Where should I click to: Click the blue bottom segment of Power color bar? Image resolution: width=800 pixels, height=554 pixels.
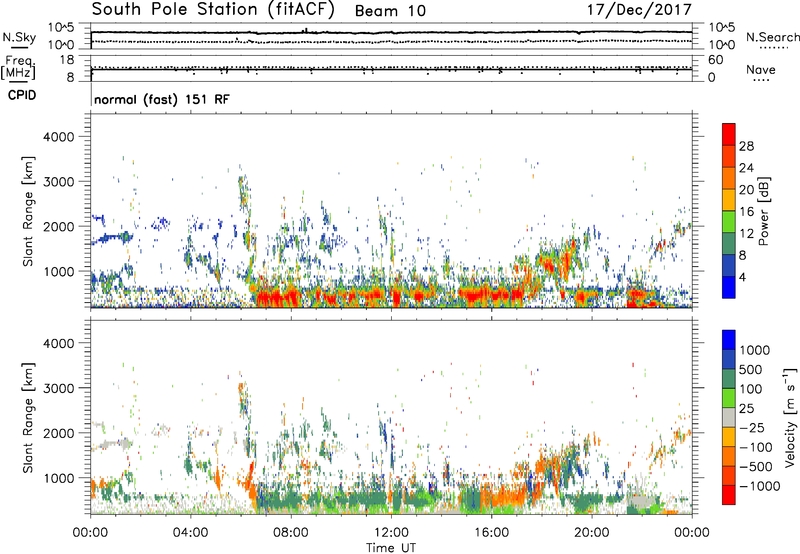729,287
